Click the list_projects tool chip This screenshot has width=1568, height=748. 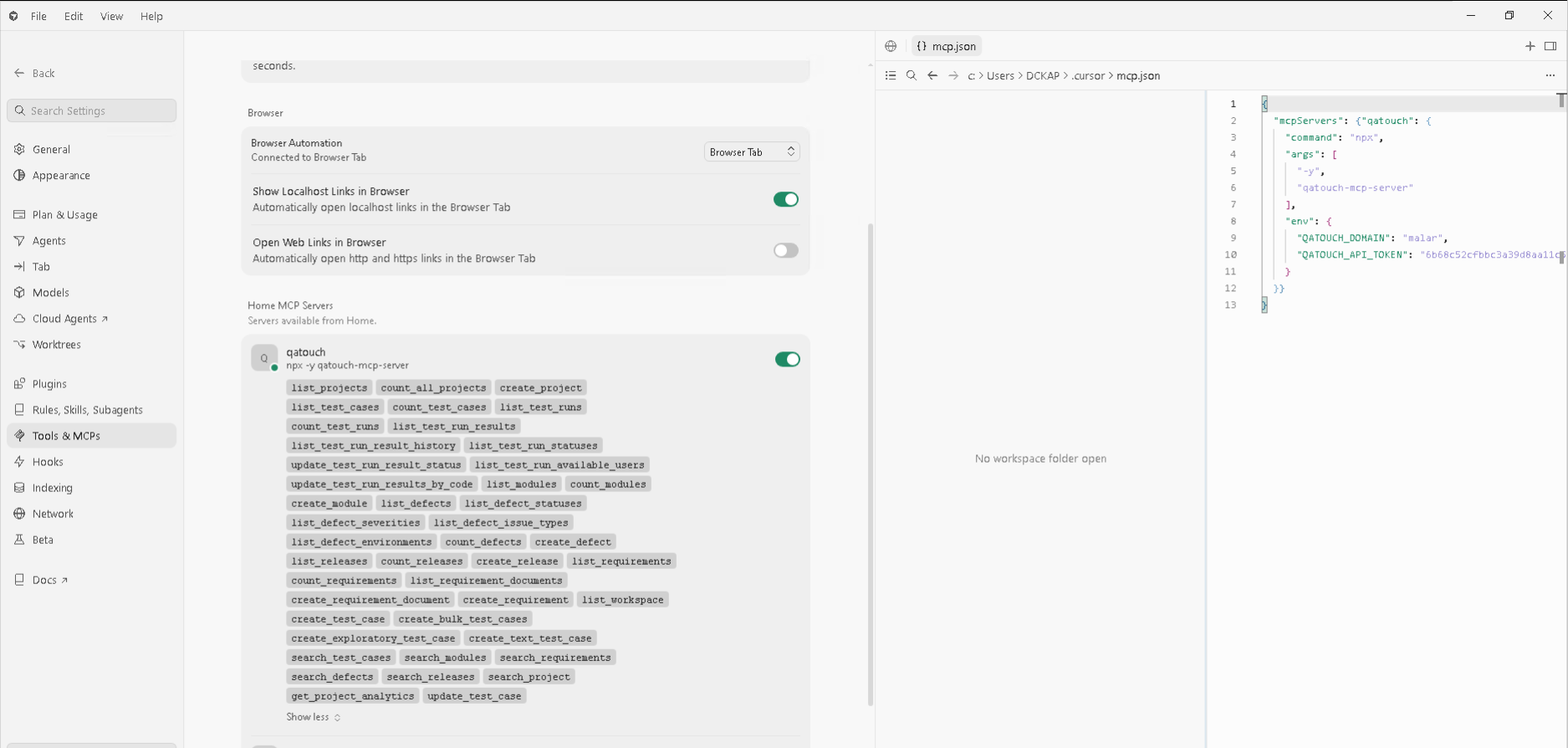[x=329, y=387]
